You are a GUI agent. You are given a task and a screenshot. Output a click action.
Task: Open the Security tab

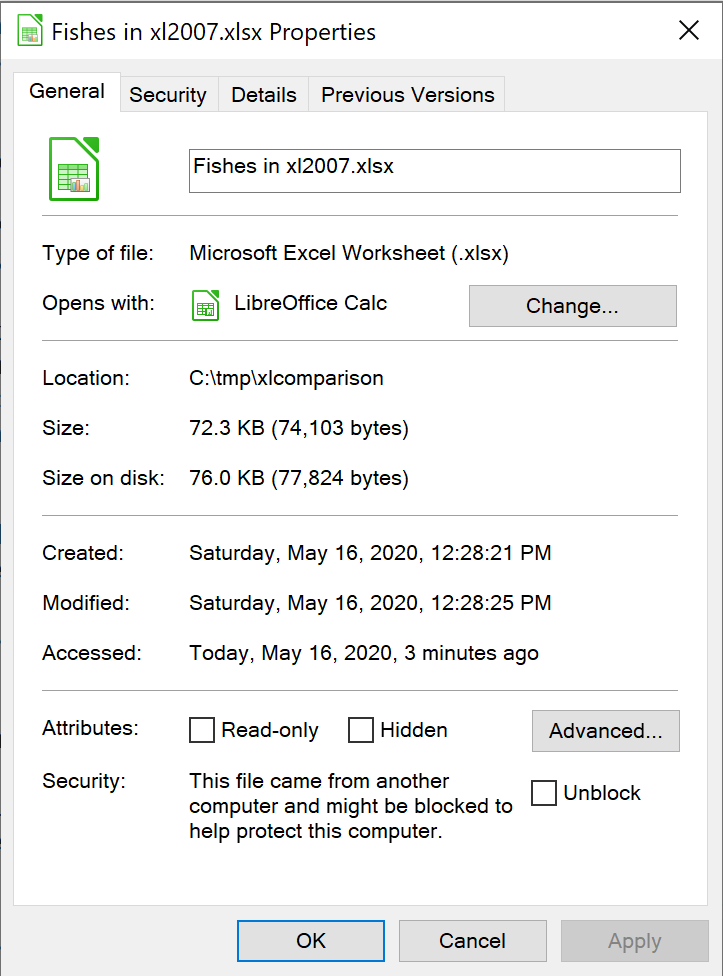pos(168,95)
